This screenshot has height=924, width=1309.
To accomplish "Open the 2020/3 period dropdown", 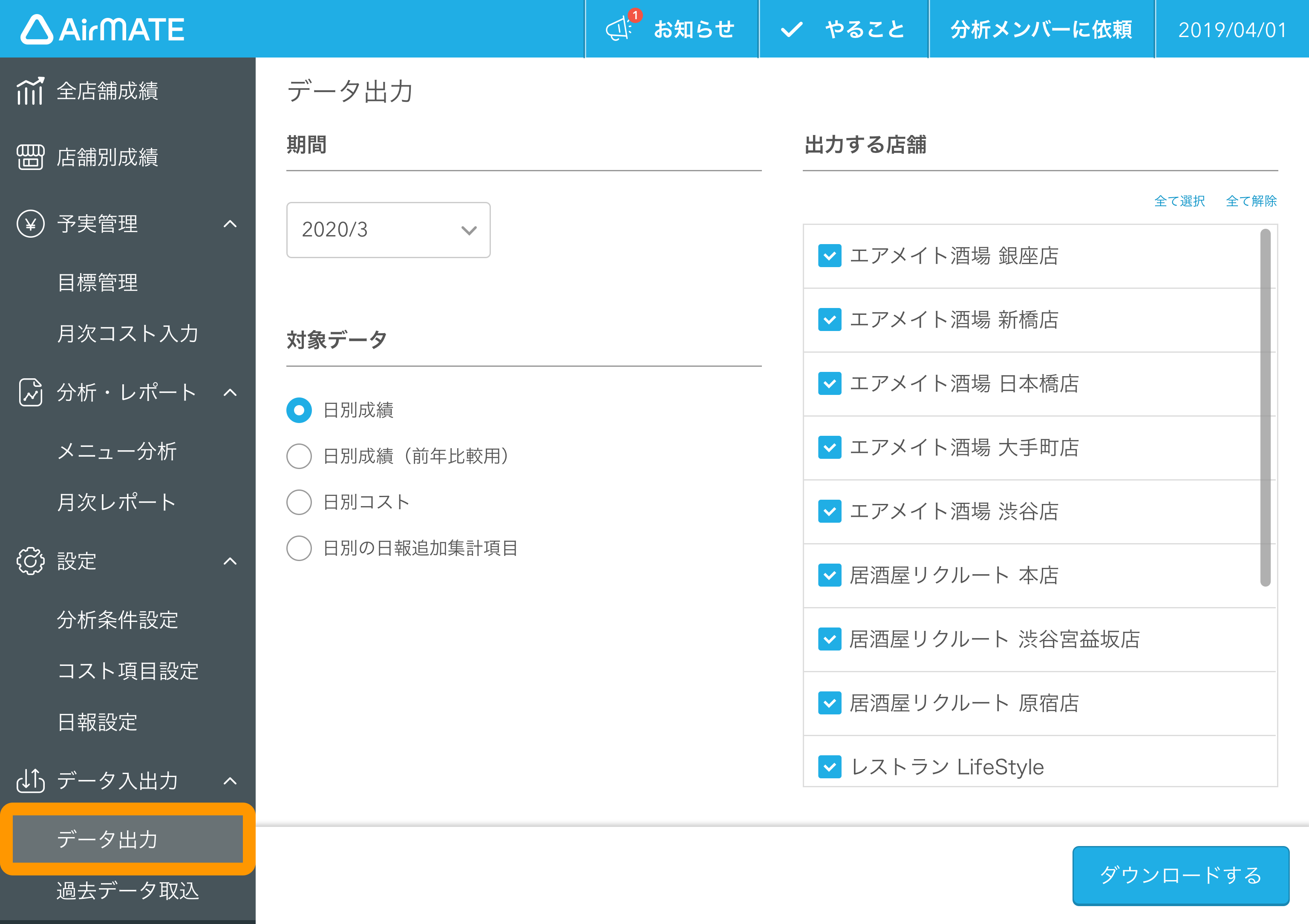I will 388,230.
